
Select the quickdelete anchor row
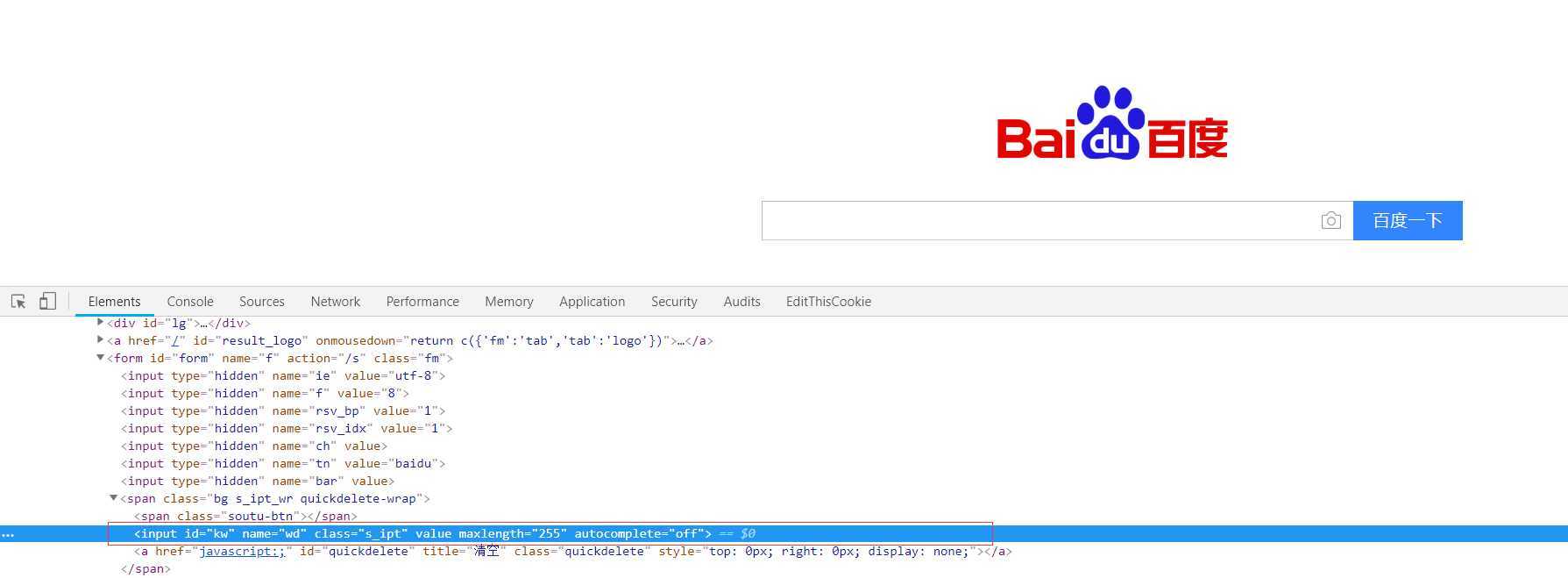[573, 551]
